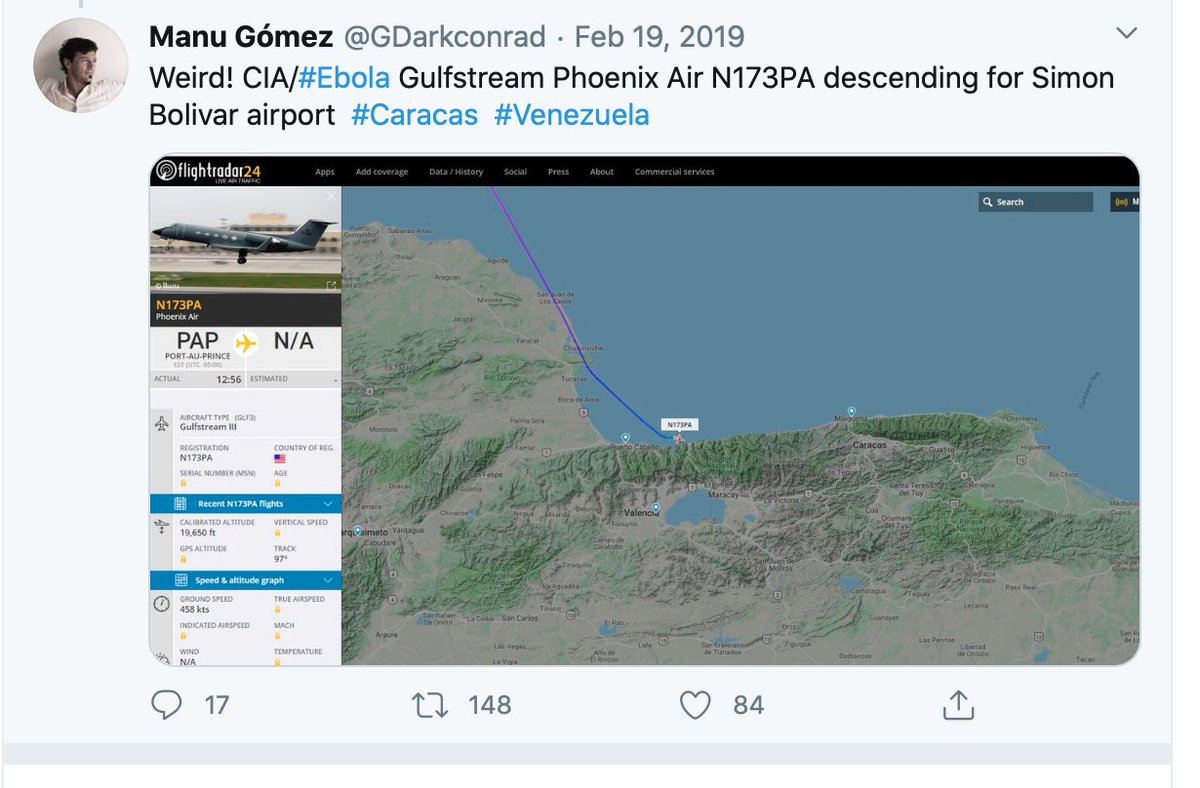Open aircraft photo external link icon
The height and width of the screenshot is (788, 1200).
tap(331, 285)
